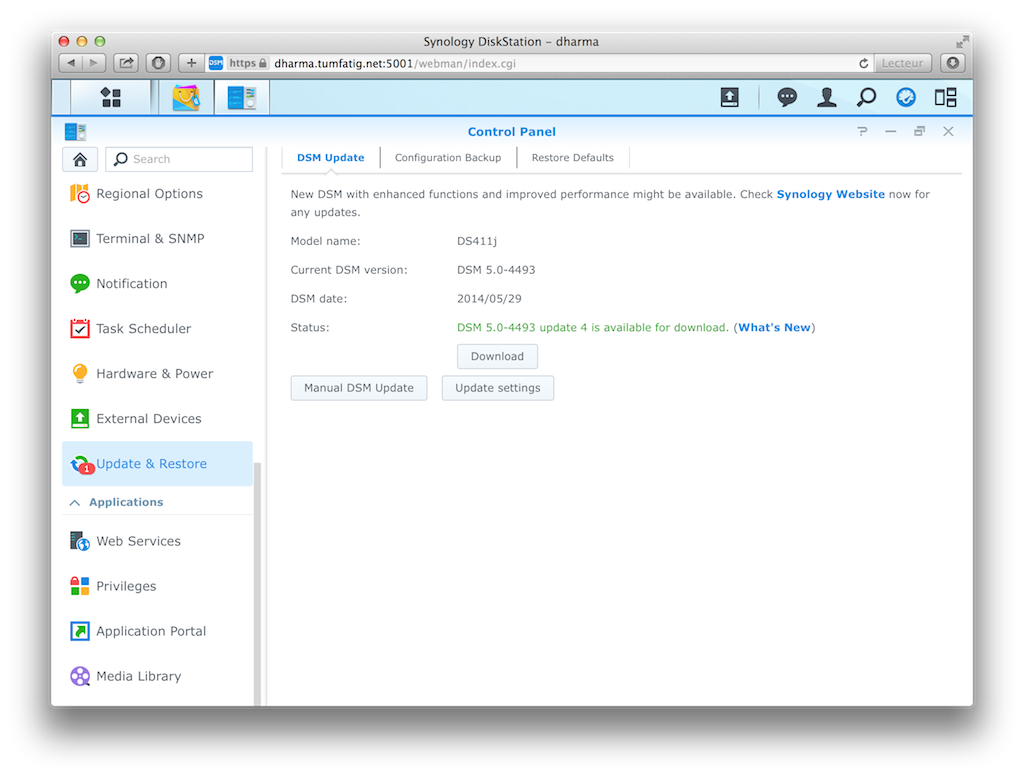The image size is (1024, 777).
Task: Open the blue system status icon
Action: click(x=906, y=97)
